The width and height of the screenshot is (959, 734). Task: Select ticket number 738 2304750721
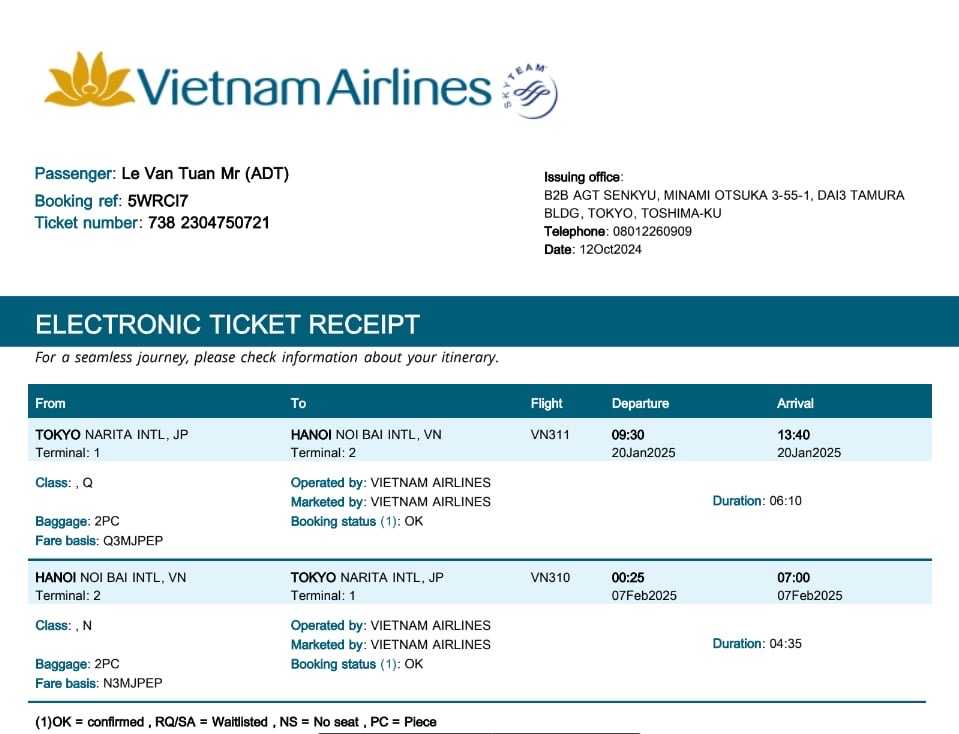(208, 222)
